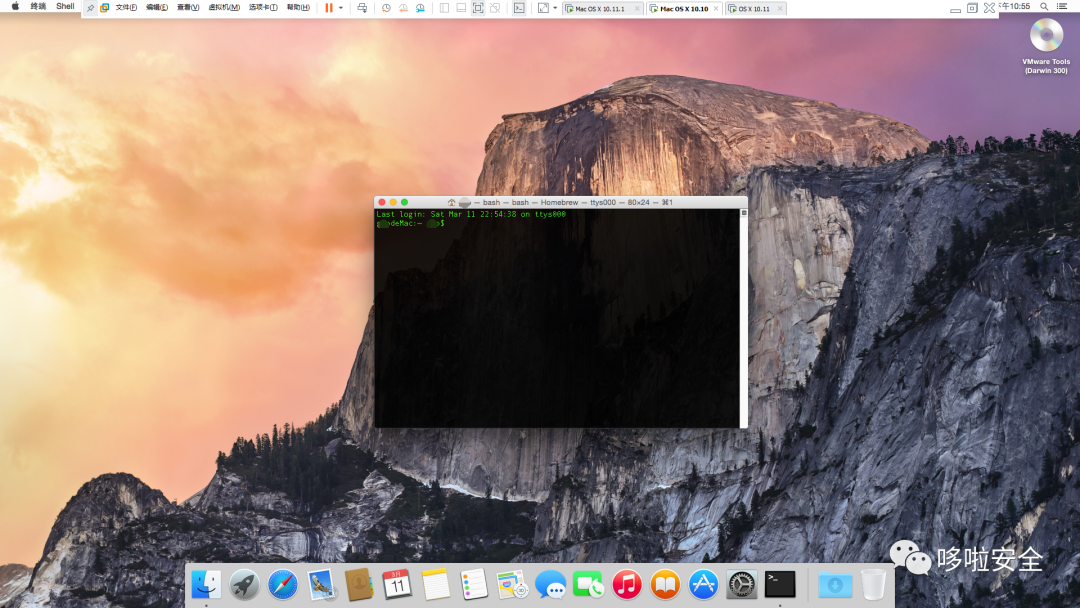
Task: Open the Apple menu
Action: tap(15, 6)
